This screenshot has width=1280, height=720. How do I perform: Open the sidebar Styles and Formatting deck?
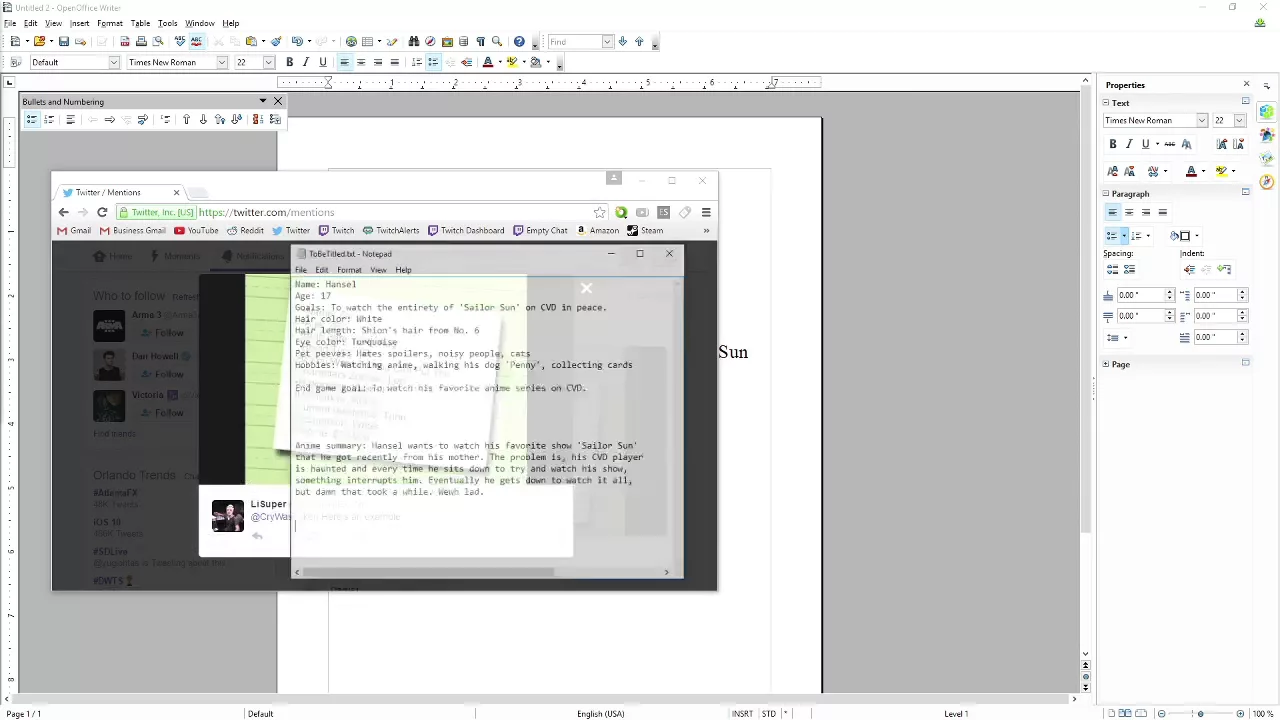pyautogui.click(x=1267, y=135)
